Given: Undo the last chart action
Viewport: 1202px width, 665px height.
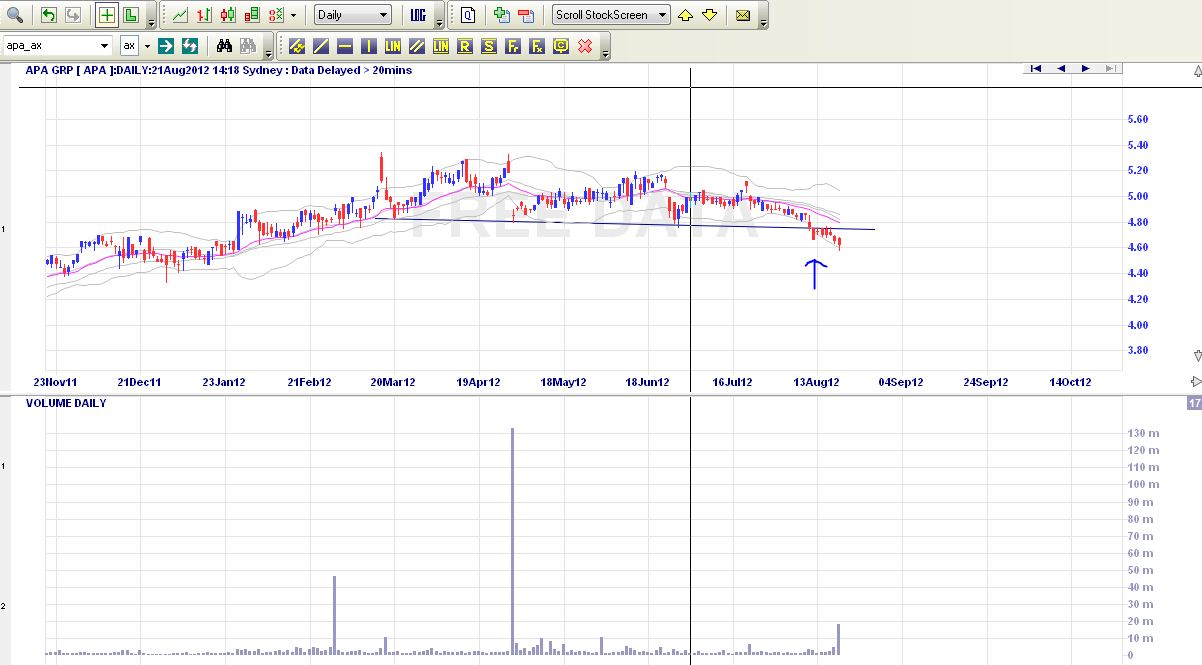Looking at the screenshot, I should pos(49,15).
